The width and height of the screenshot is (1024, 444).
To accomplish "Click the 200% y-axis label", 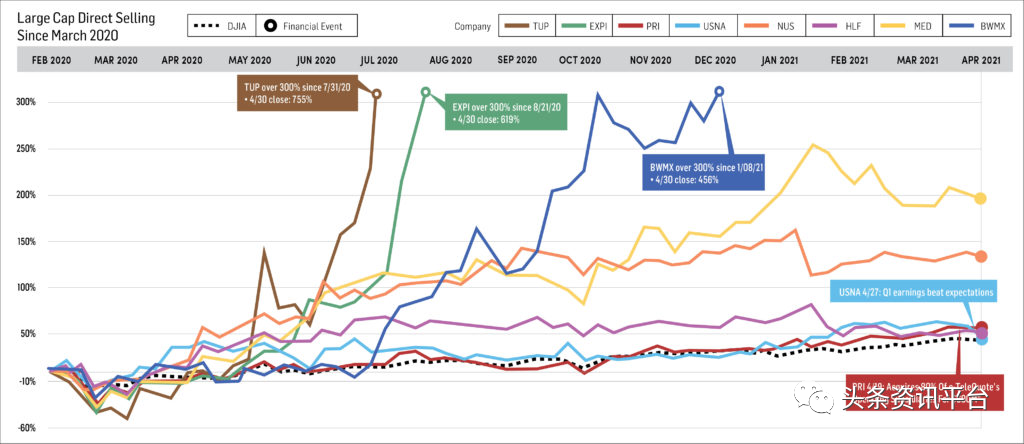I will pyautogui.click(x=26, y=195).
